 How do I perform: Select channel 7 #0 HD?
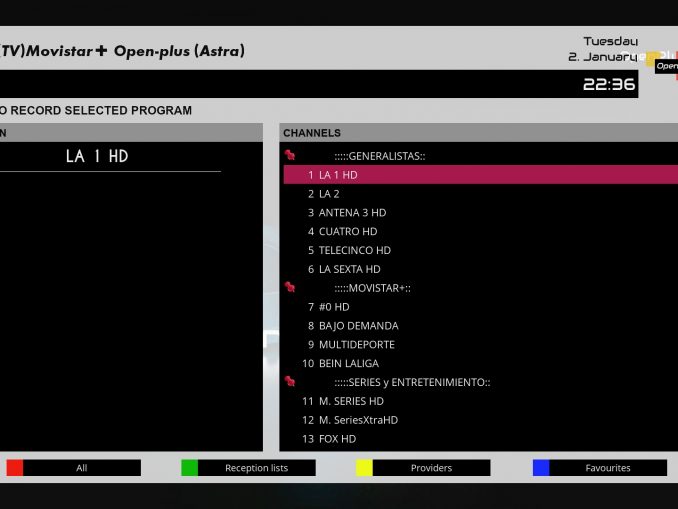(x=481, y=307)
